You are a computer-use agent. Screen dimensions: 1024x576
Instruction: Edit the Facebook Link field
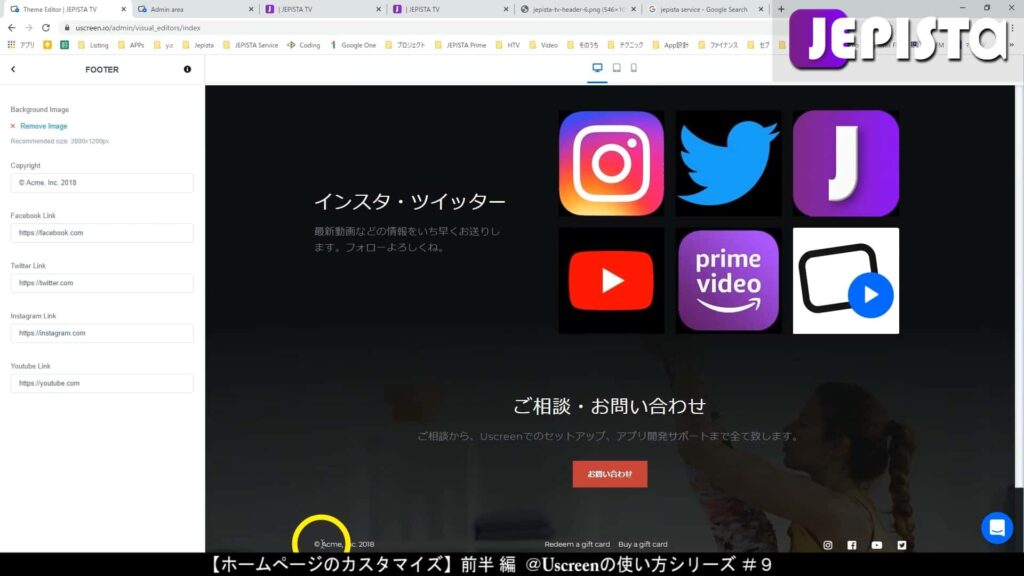[102, 233]
